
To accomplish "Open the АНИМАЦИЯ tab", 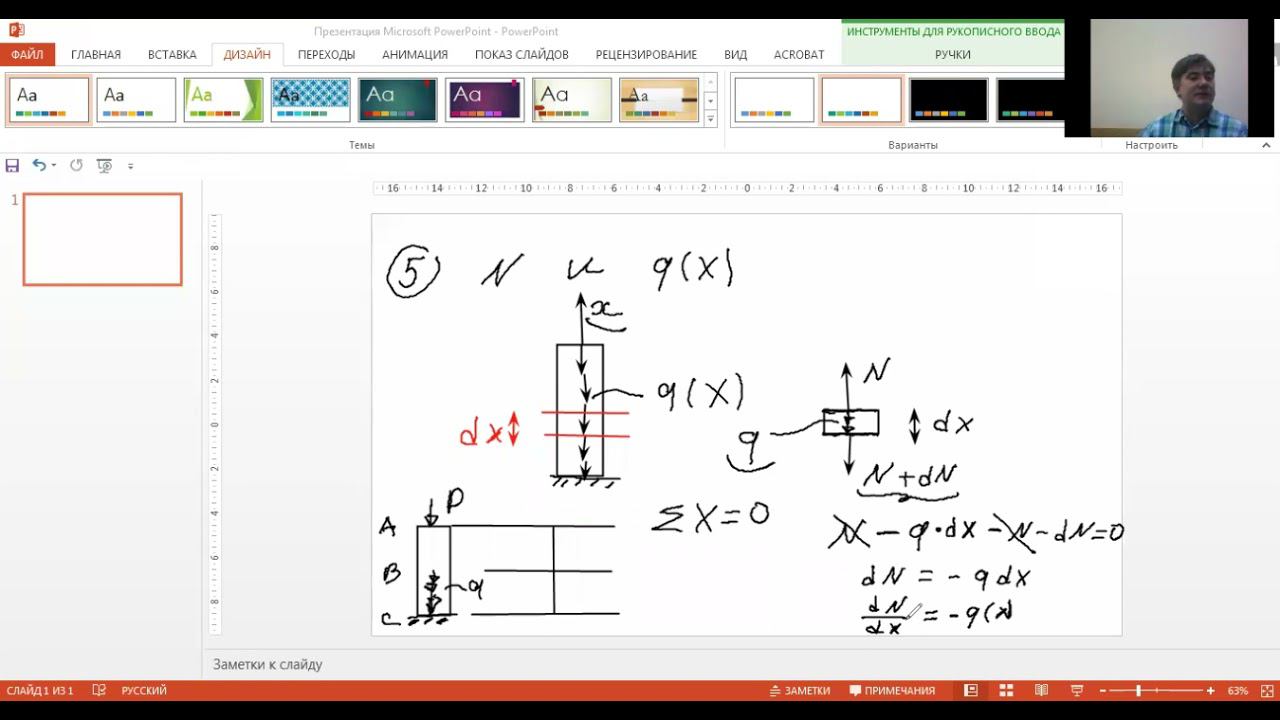I will coord(415,55).
